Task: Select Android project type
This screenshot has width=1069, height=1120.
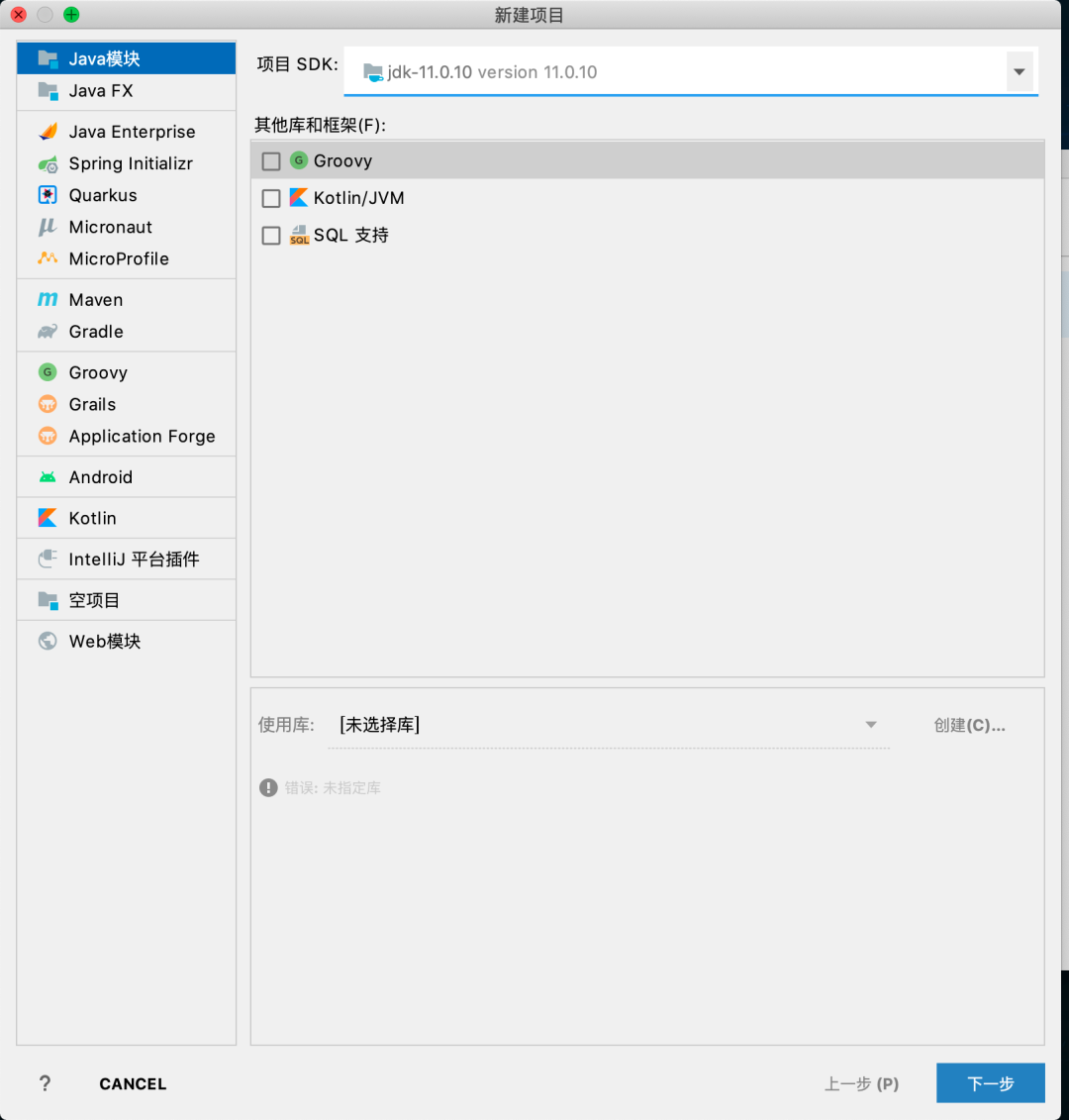Action: pos(127,477)
